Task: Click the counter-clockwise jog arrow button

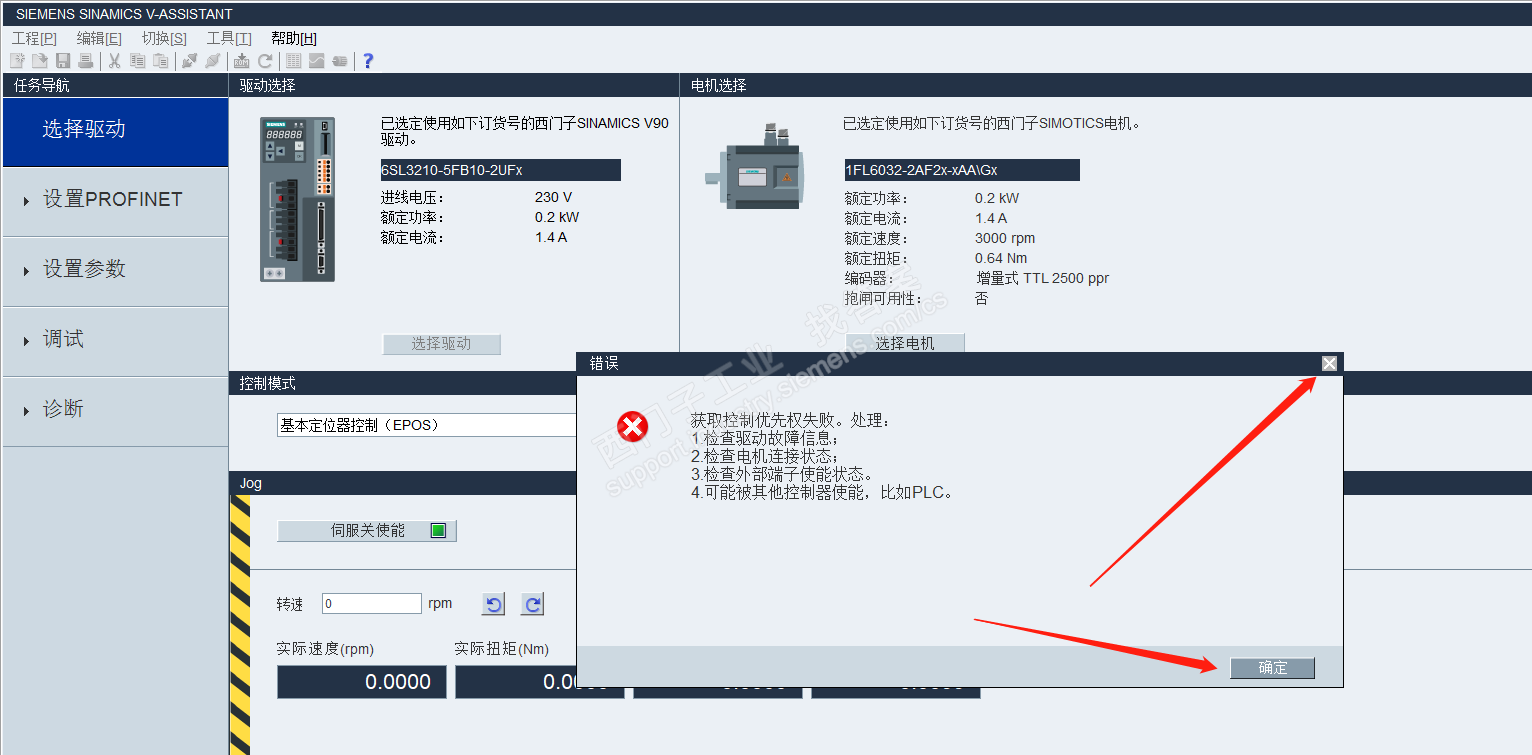Action: 493,604
